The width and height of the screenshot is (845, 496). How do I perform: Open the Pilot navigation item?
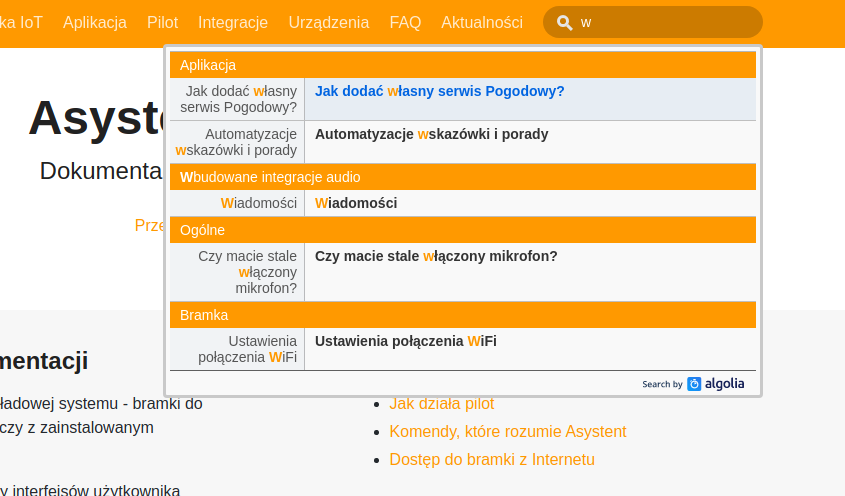162,22
